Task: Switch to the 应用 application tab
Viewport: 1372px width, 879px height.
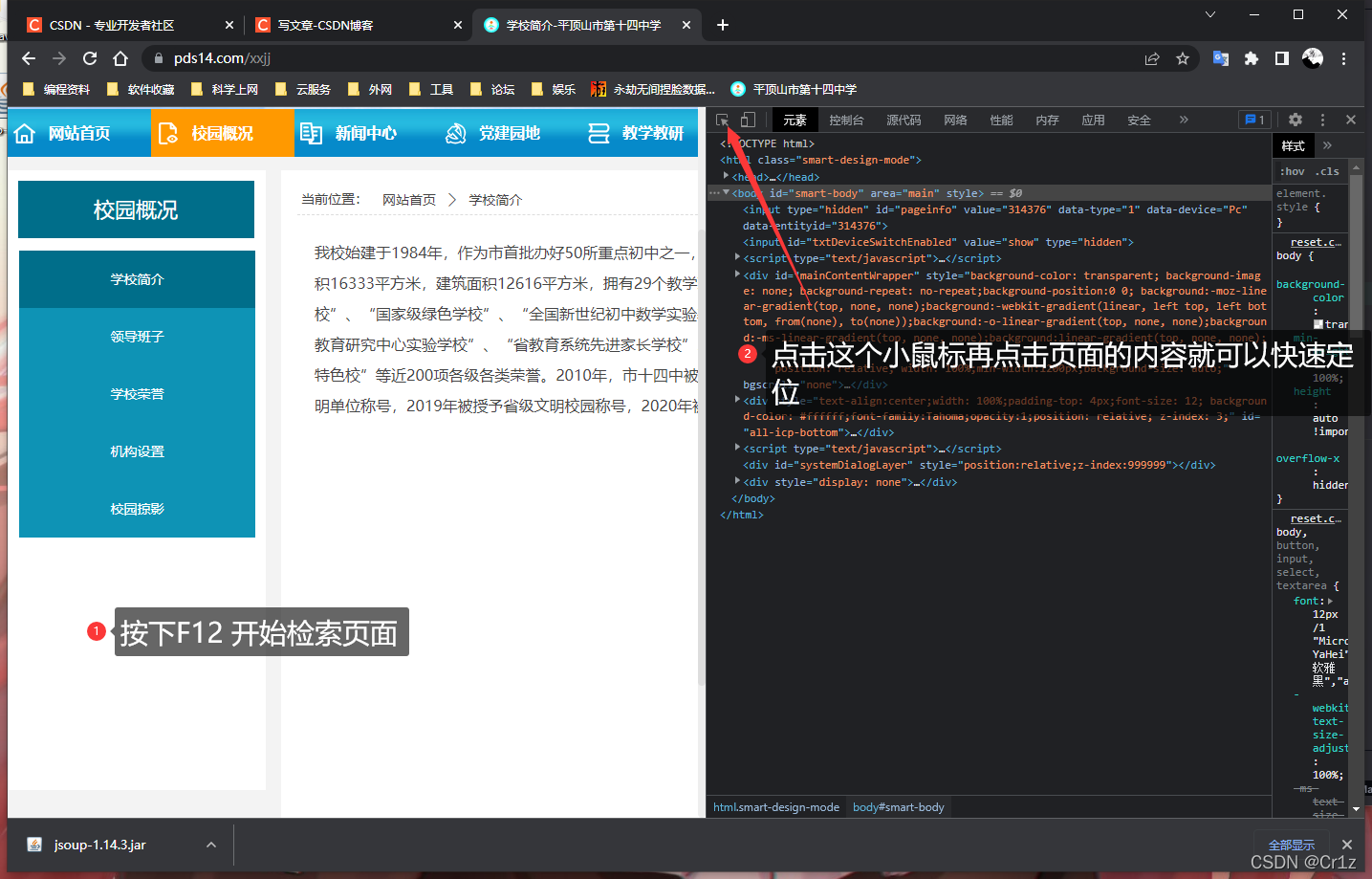Action: click(1093, 121)
